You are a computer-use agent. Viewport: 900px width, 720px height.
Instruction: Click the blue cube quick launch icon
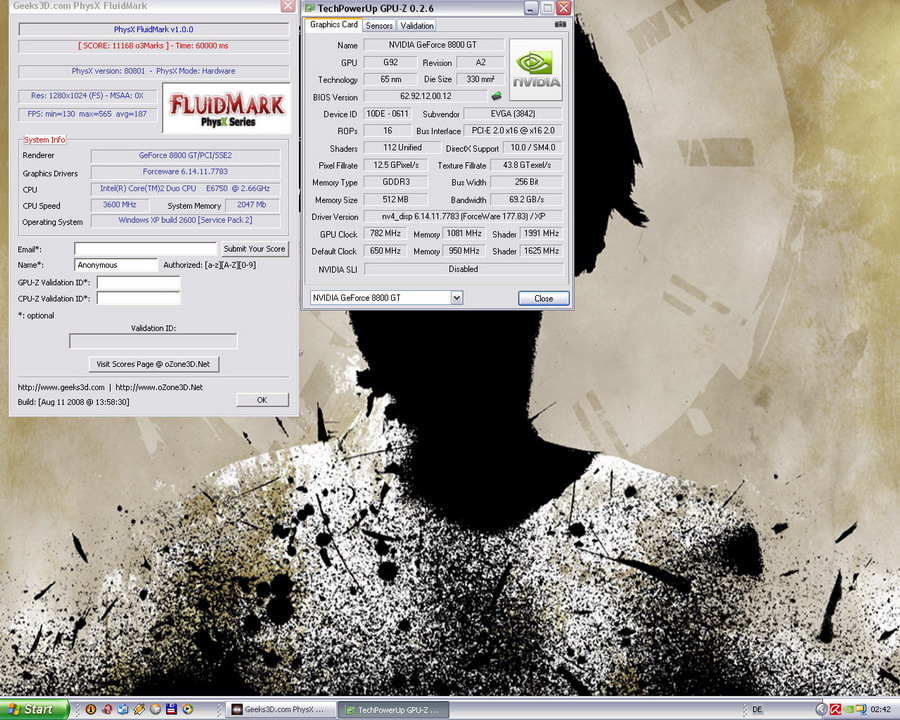pyautogui.click(x=123, y=709)
